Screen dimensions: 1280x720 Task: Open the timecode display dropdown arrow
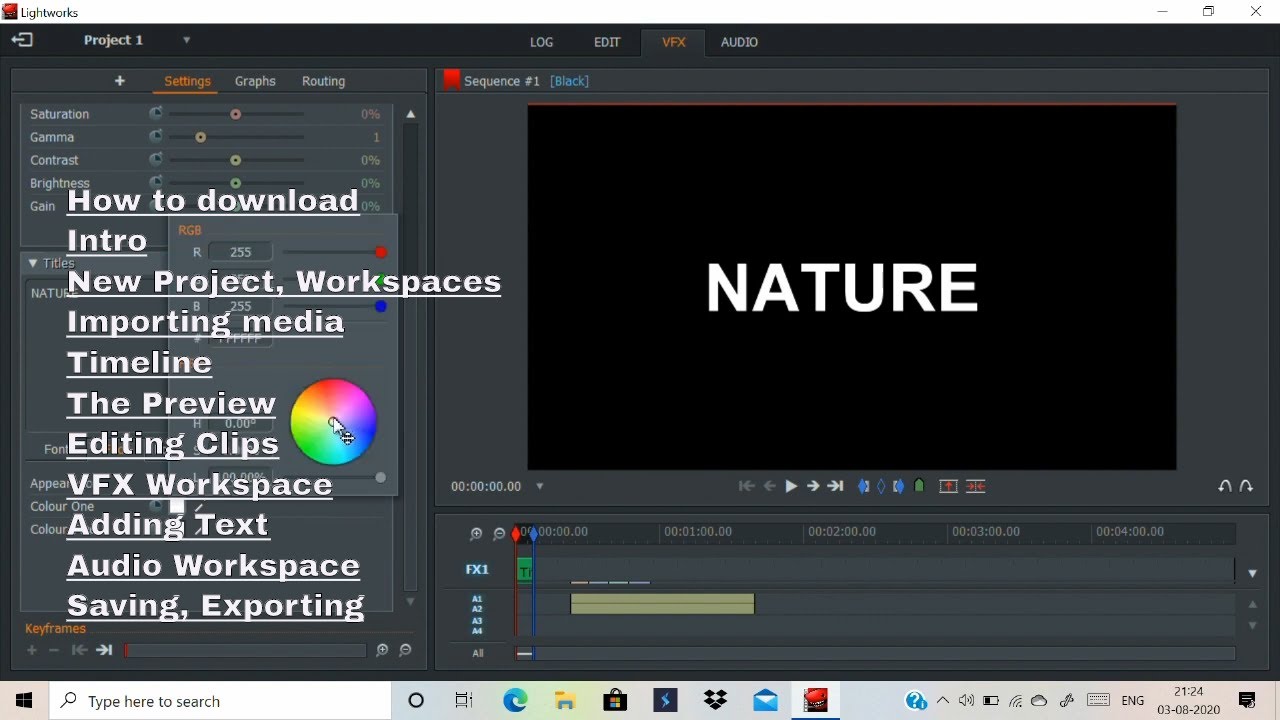(540, 487)
